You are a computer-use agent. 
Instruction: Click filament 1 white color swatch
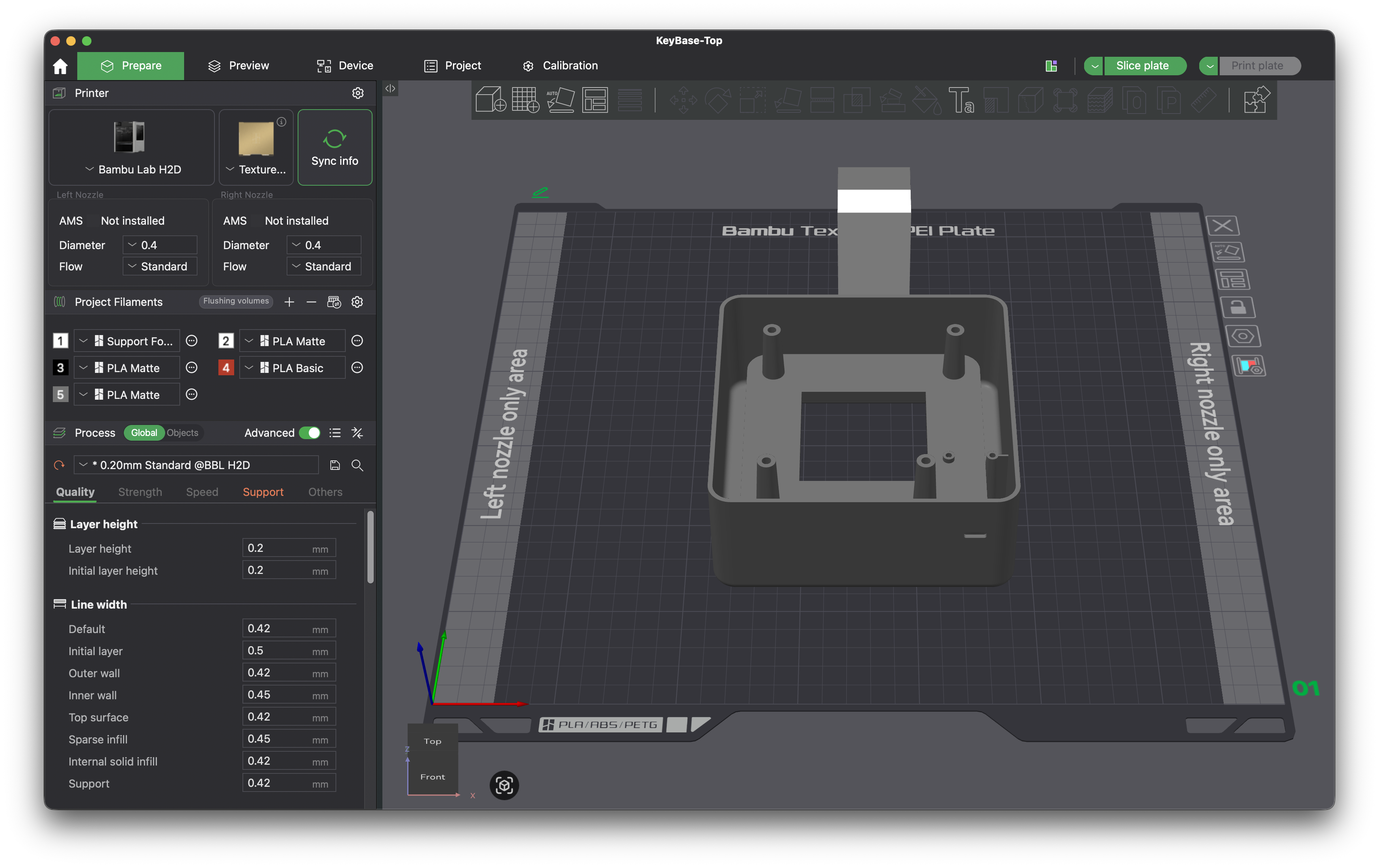(60, 341)
